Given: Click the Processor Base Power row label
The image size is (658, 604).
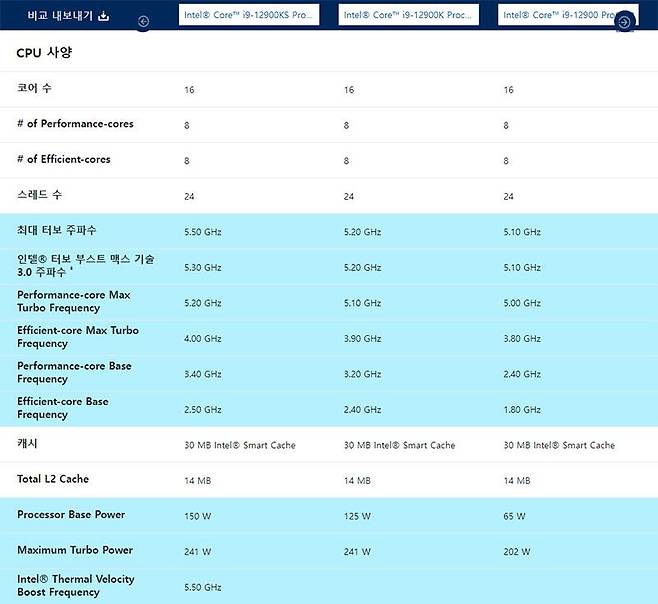Looking at the screenshot, I should [x=72, y=515].
